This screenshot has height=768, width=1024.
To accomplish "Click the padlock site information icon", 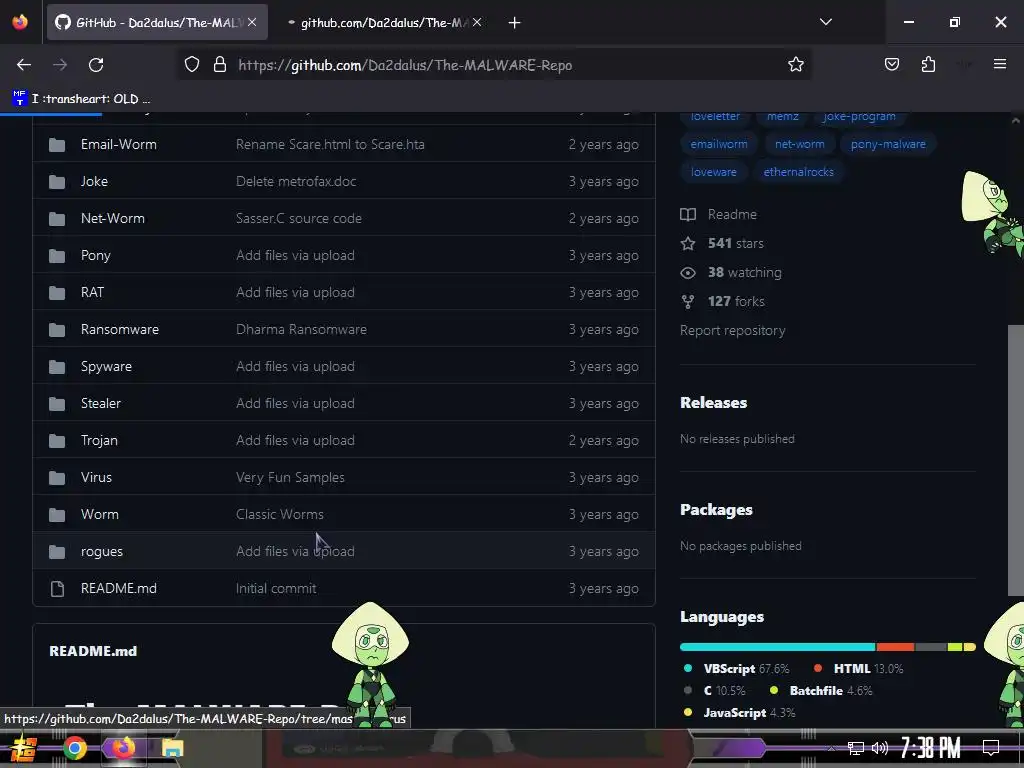I will point(220,65).
